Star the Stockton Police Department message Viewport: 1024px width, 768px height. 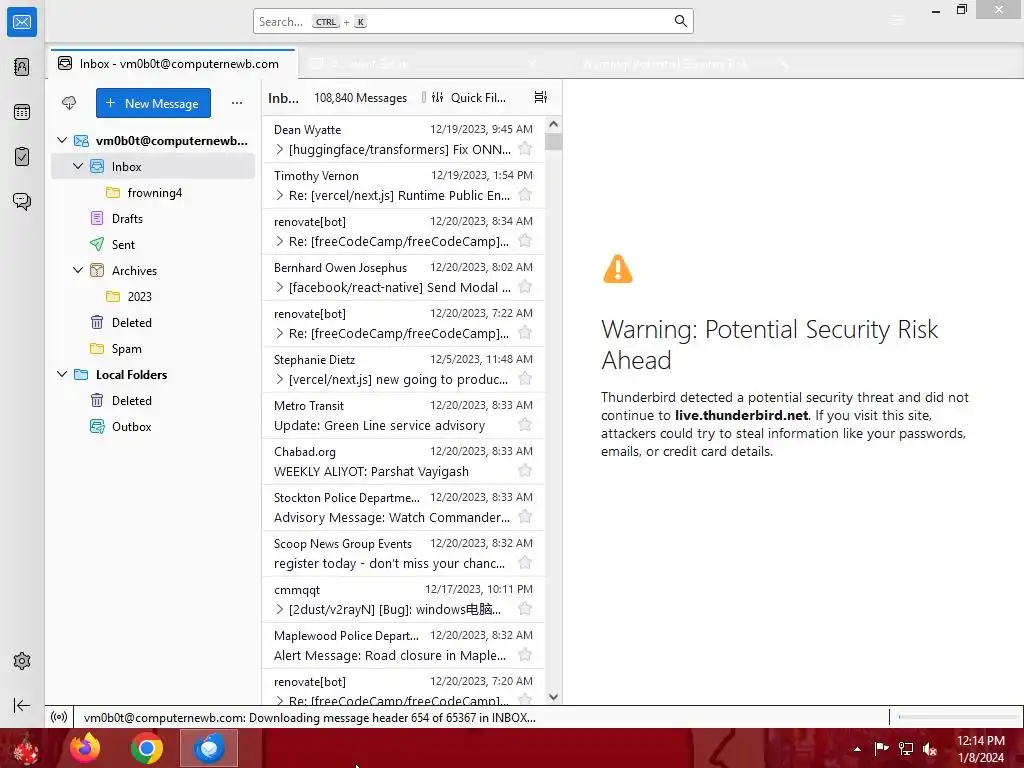(524, 517)
